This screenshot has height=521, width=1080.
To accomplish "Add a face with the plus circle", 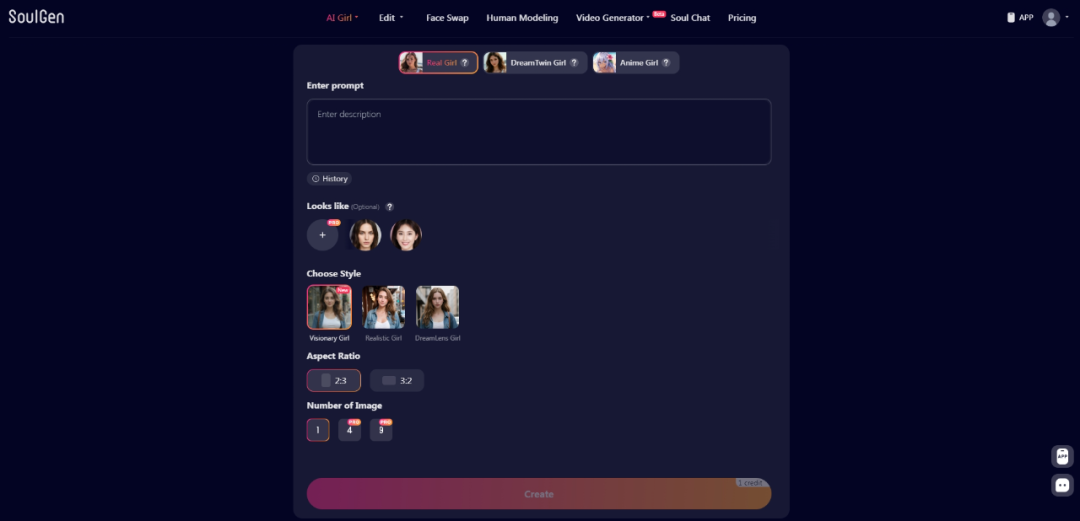I will (x=322, y=235).
